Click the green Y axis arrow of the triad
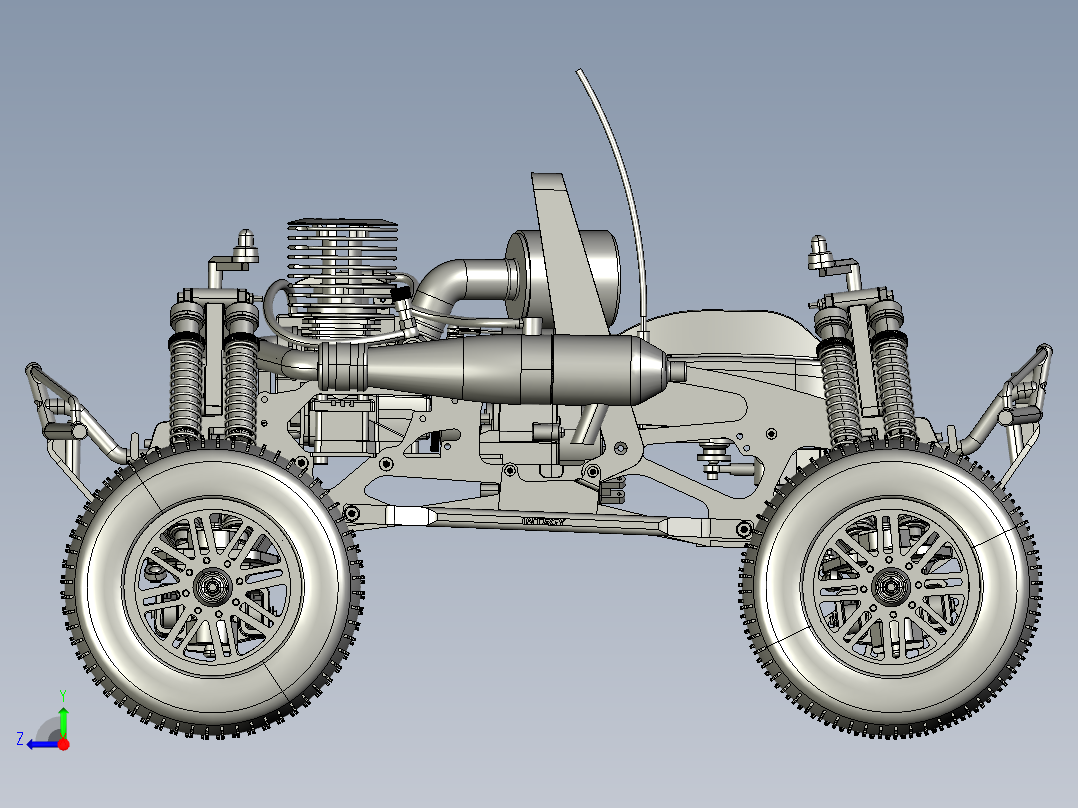The width and height of the screenshot is (1078, 808). pyautogui.click(x=63, y=722)
